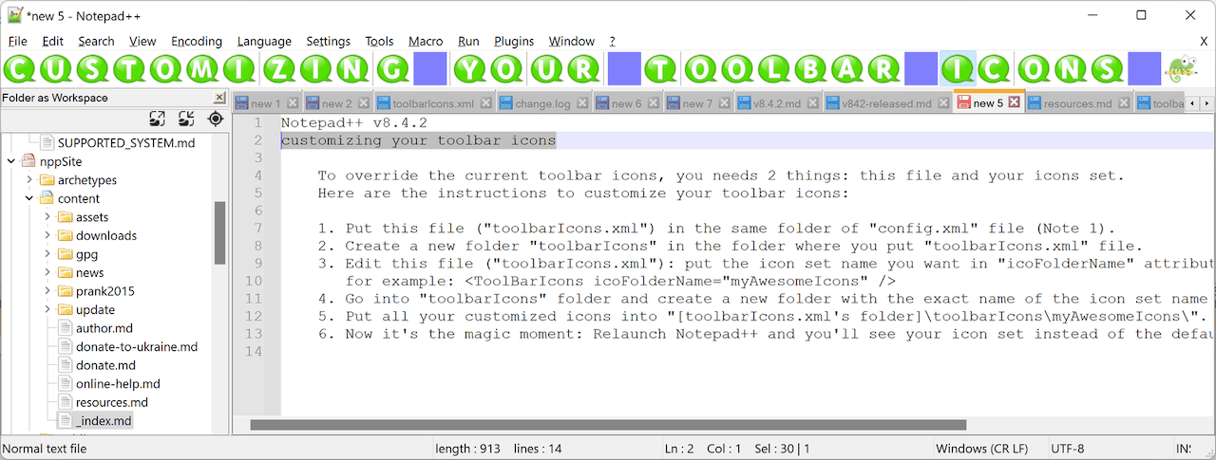Collapse the content folder
Image resolution: width=1216 pixels, height=460 pixels.
(x=30, y=198)
